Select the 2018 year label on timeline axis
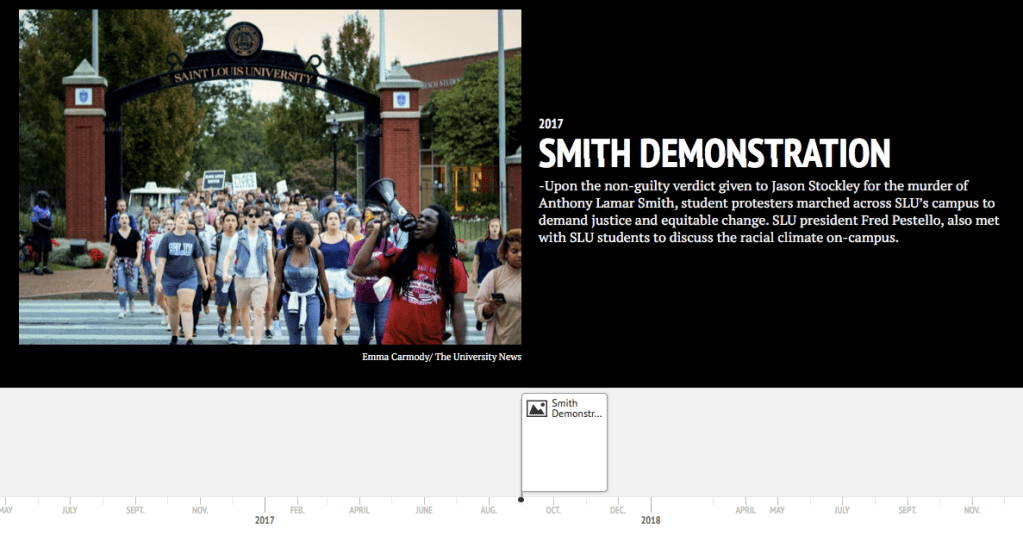This screenshot has height=560, width=1023. 650,520
